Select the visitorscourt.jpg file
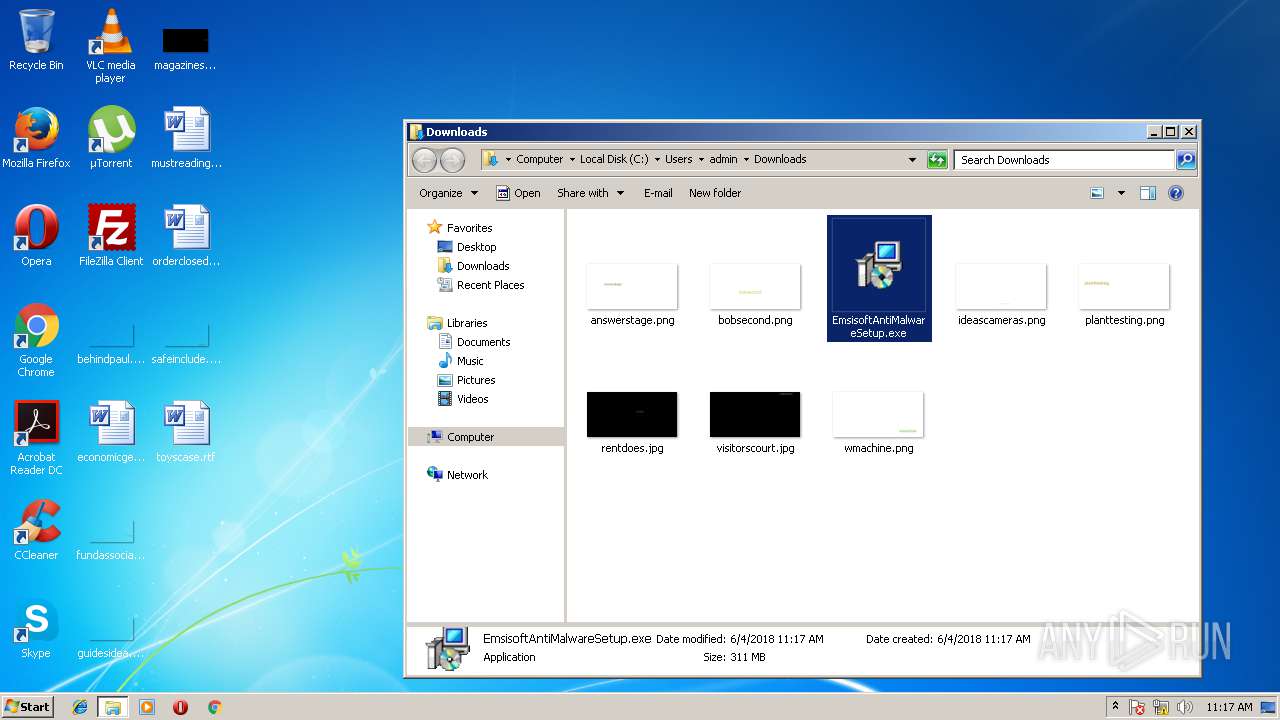 755,421
